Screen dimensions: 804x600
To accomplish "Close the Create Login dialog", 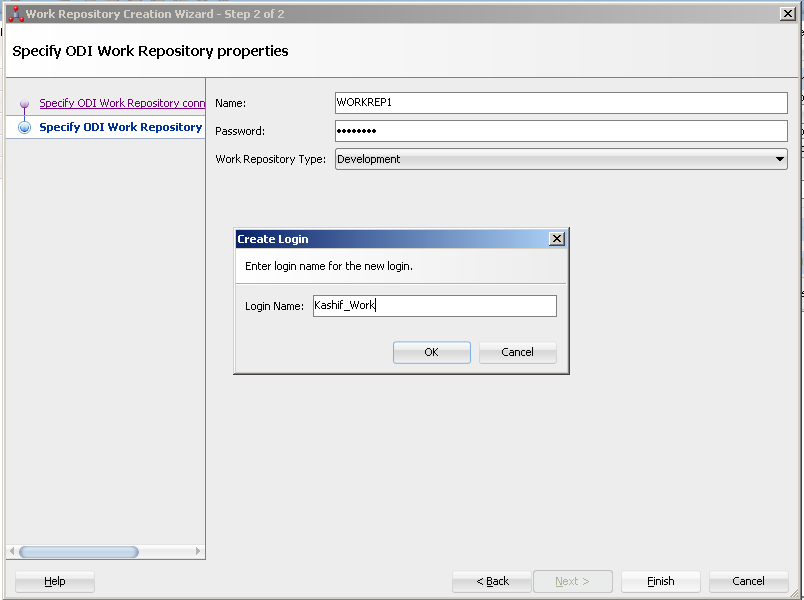I will tap(557, 238).
